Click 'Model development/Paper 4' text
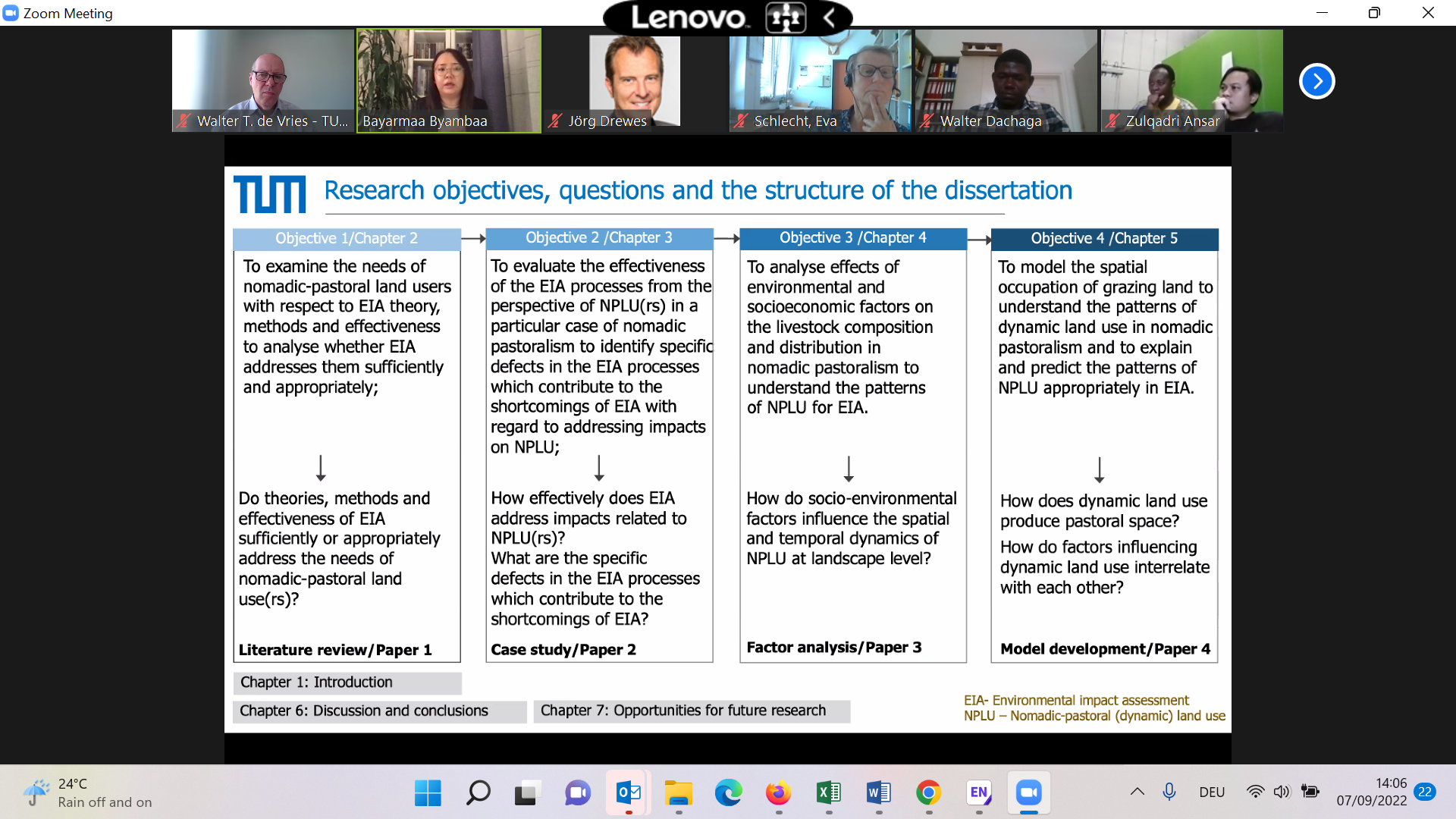The width and height of the screenshot is (1456, 819). (x=1106, y=649)
